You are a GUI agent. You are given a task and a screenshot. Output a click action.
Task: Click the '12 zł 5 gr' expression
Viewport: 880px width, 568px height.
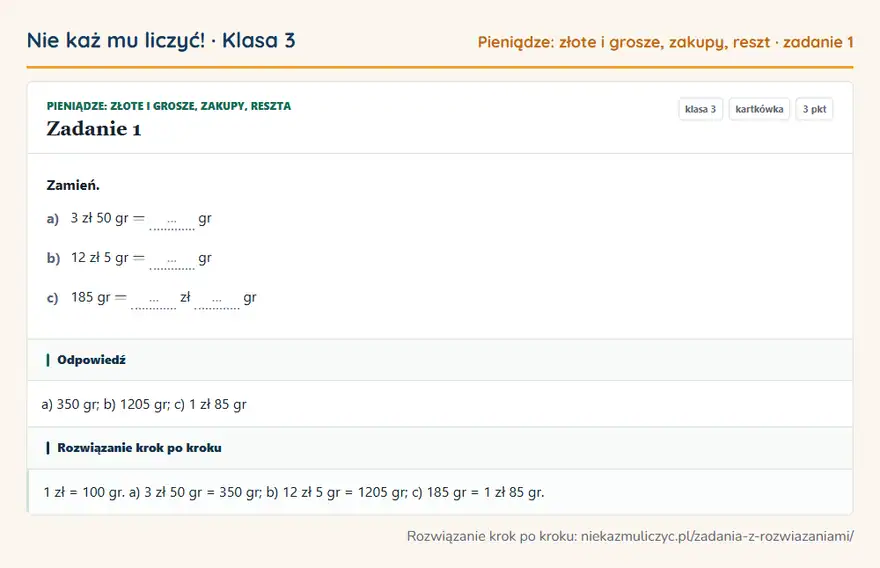(x=99, y=258)
